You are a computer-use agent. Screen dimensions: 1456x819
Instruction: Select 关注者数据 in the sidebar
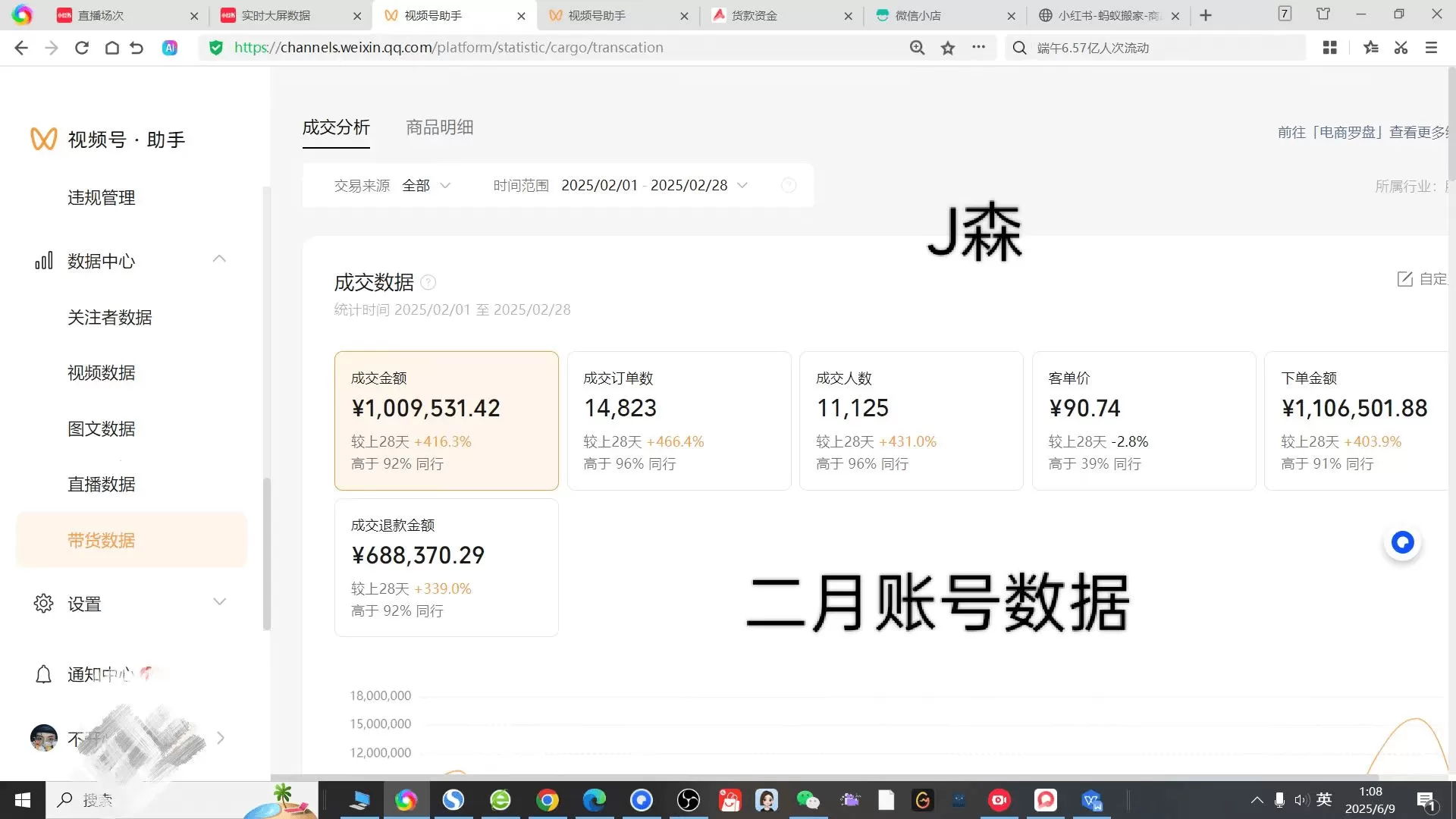[109, 317]
